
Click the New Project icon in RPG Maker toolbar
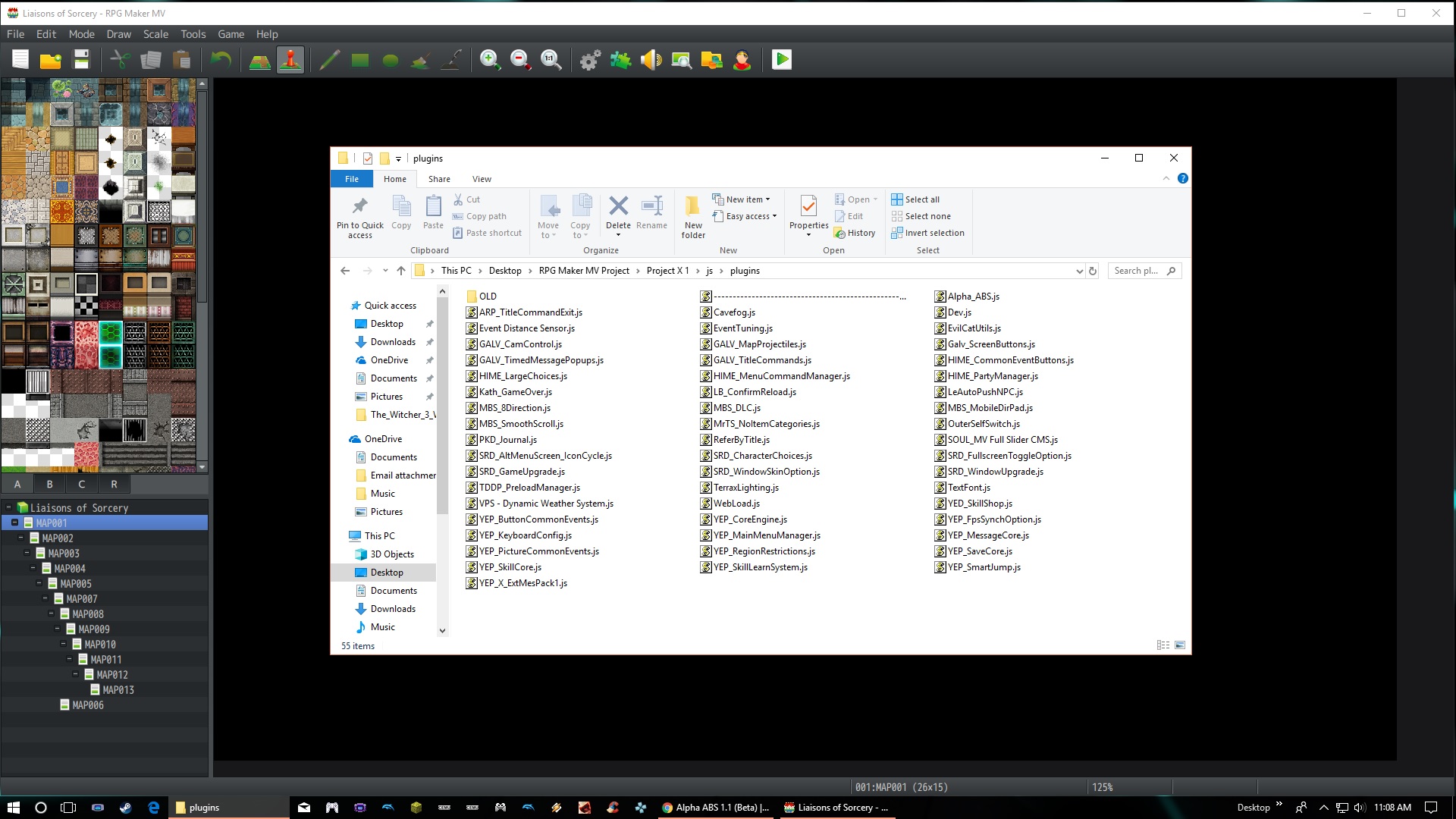pos(20,60)
